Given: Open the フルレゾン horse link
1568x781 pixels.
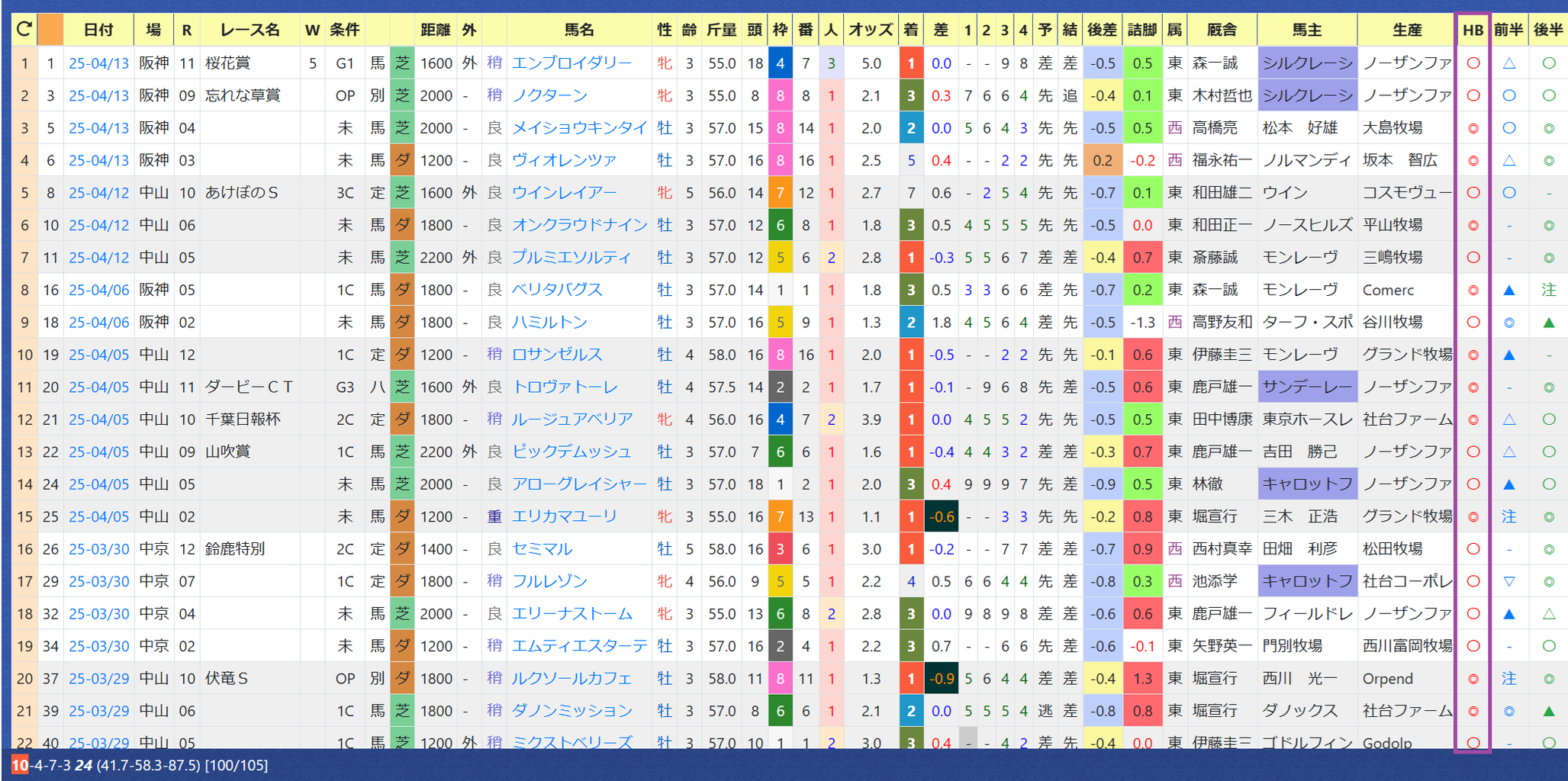Looking at the screenshot, I should tap(549, 582).
